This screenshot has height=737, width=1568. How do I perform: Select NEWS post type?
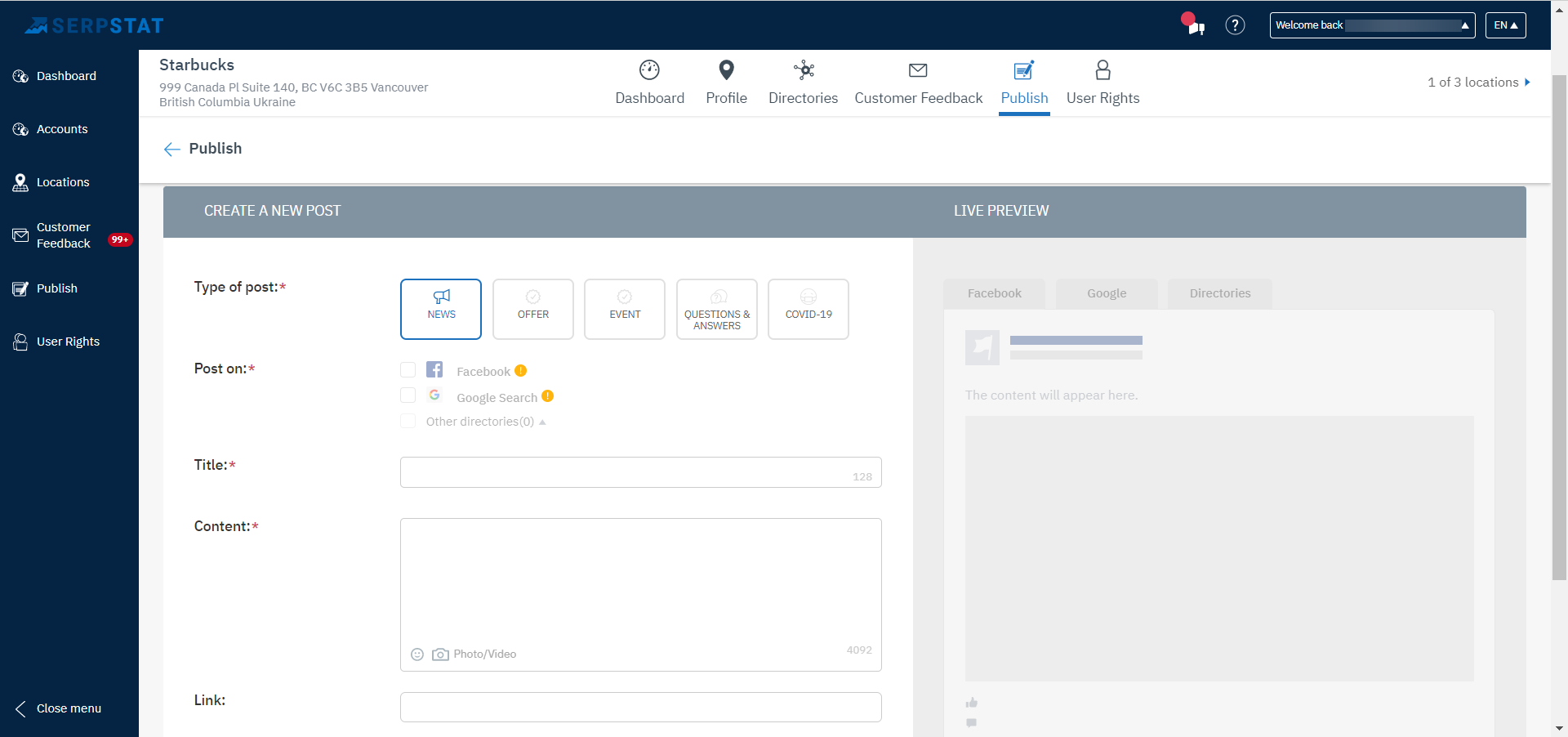point(441,309)
